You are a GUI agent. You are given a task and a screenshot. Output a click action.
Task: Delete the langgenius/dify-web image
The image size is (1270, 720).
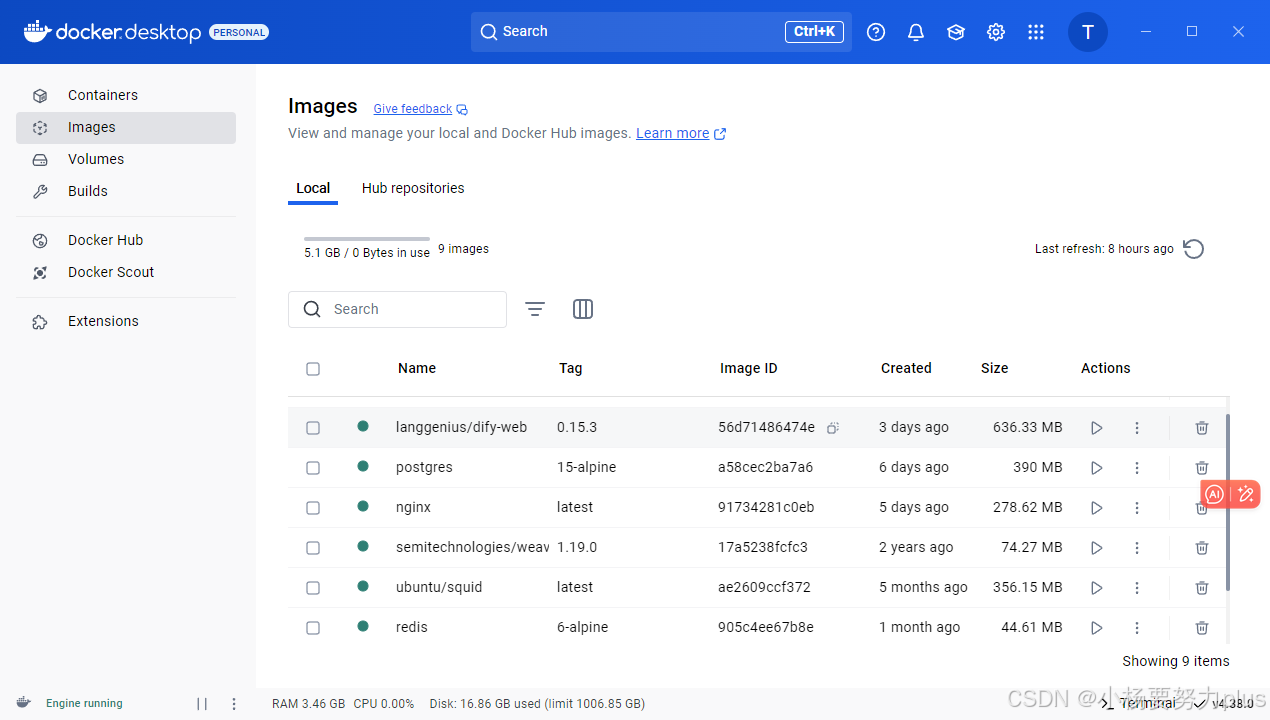(x=1202, y=428)
